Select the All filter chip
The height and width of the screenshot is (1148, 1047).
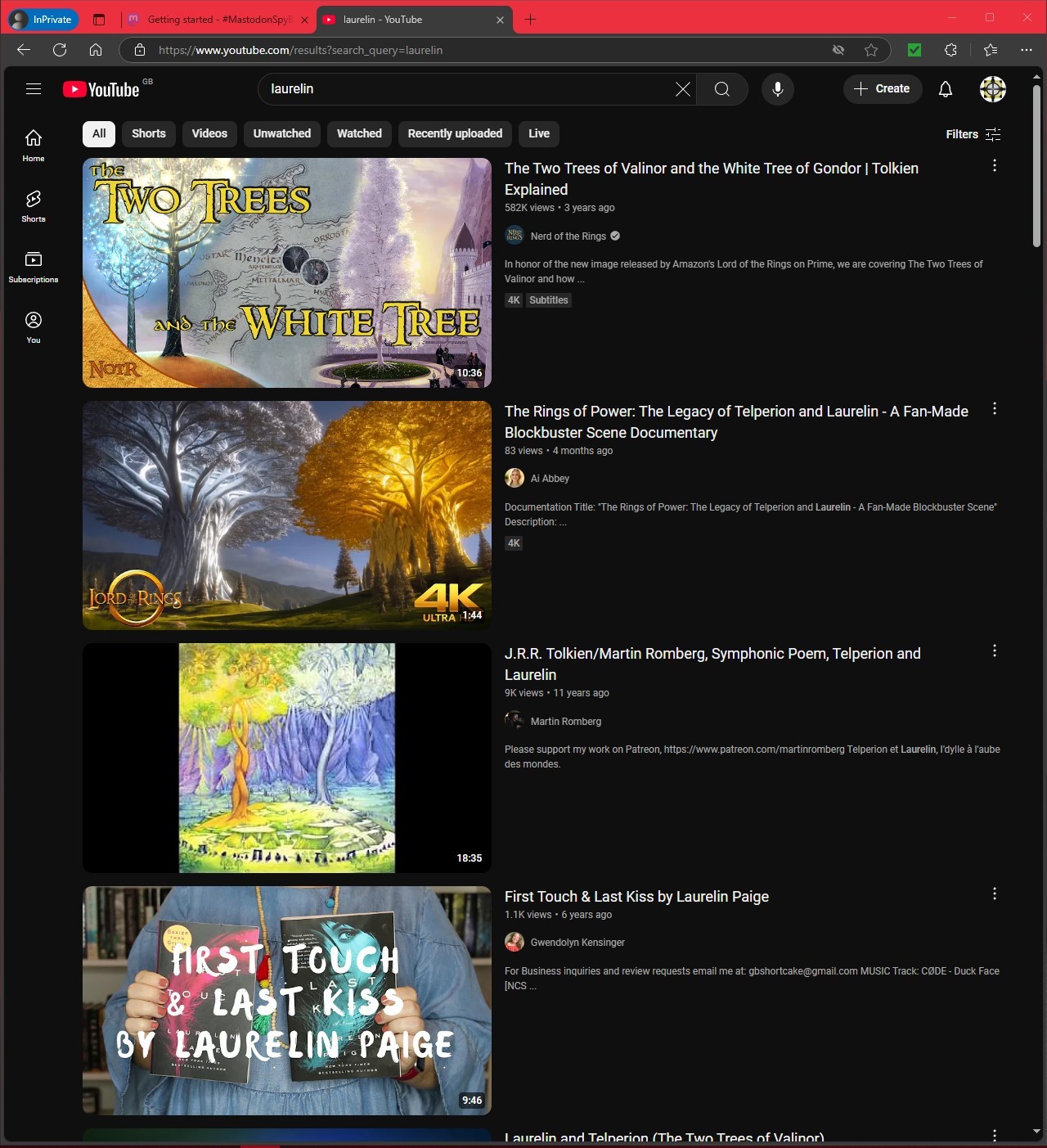[99, 133]
